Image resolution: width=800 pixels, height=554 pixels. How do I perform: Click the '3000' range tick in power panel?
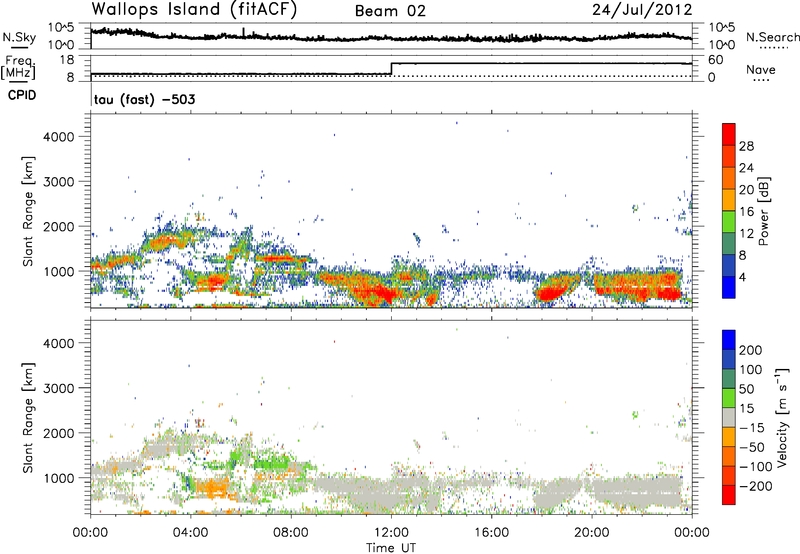click(59, 182)
